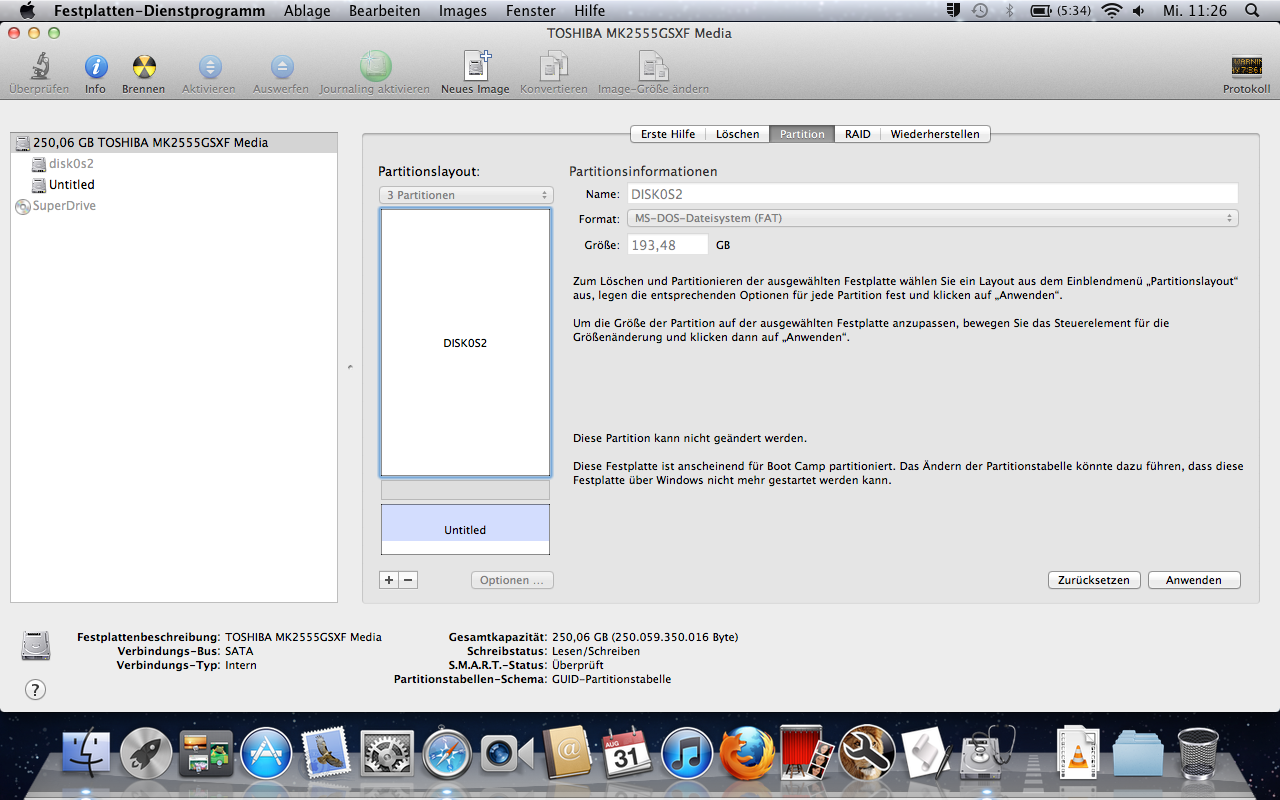1280x800 pixels.
Task: Switch to the Erste Hilfe tab
Action: coord(668,134)
